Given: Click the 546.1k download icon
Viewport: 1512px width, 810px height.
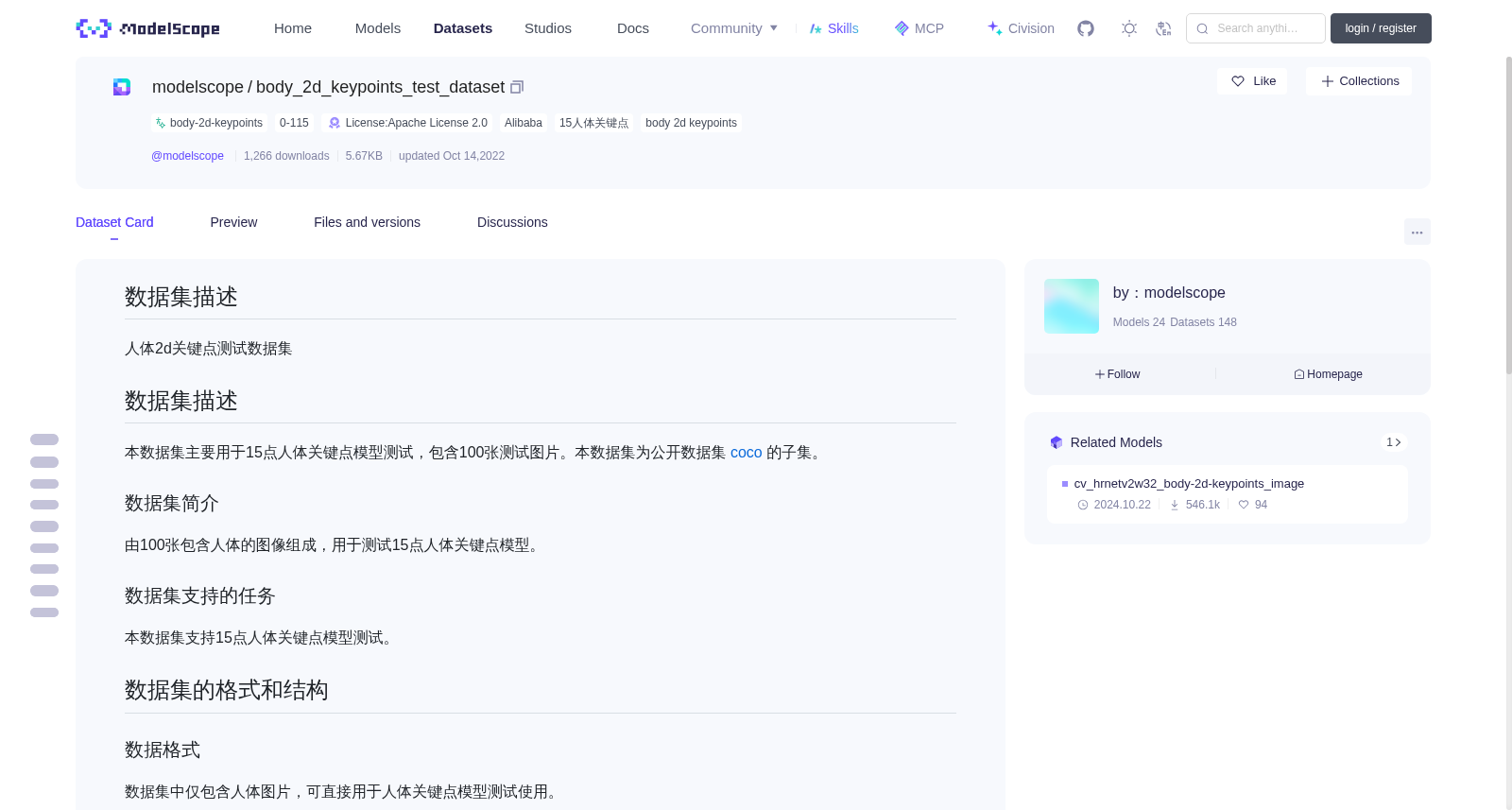Looking at the screenshot, I should click(1175, 505).
